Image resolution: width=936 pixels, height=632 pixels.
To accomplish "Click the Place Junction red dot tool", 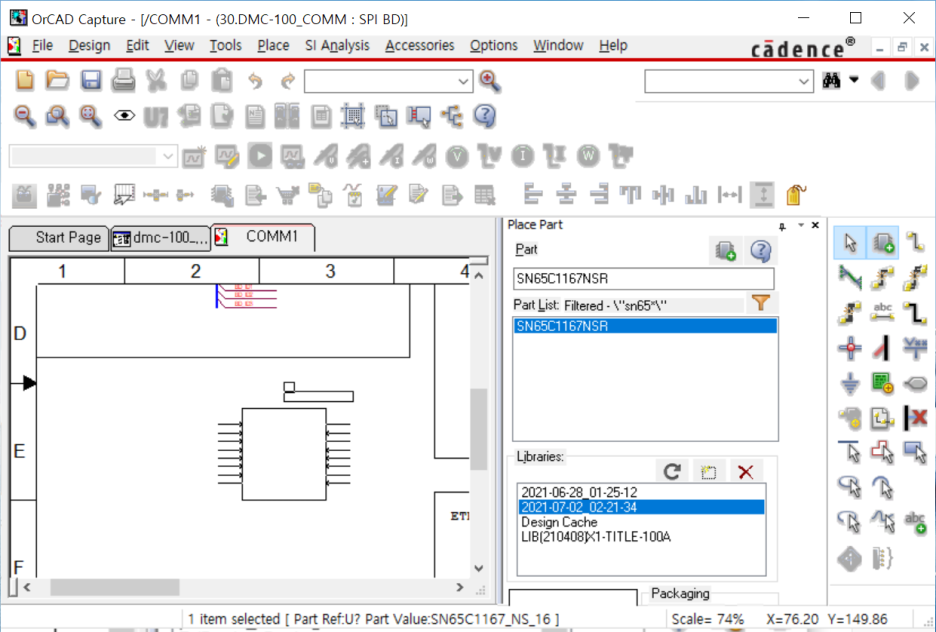I will point(850,347).
